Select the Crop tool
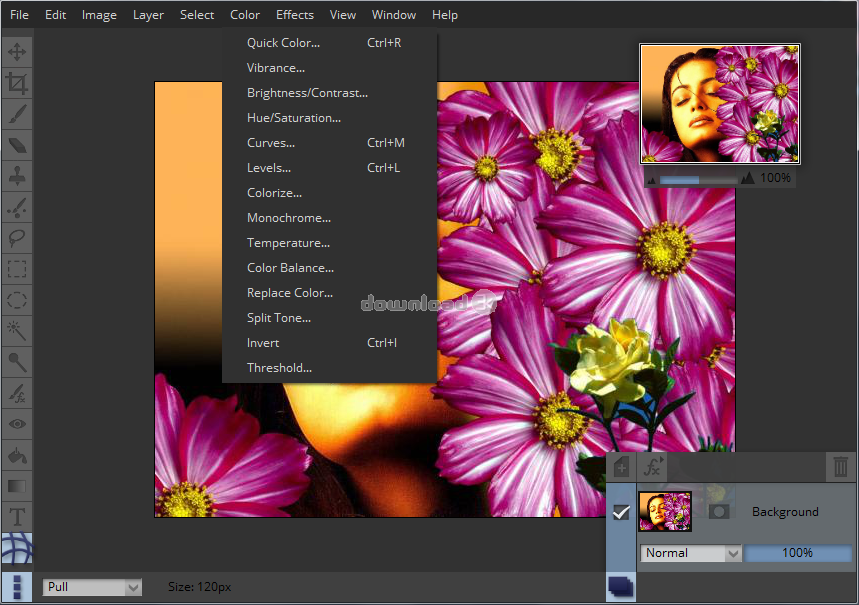The width and height of the screenshot is (859, 605). point(17,83)
